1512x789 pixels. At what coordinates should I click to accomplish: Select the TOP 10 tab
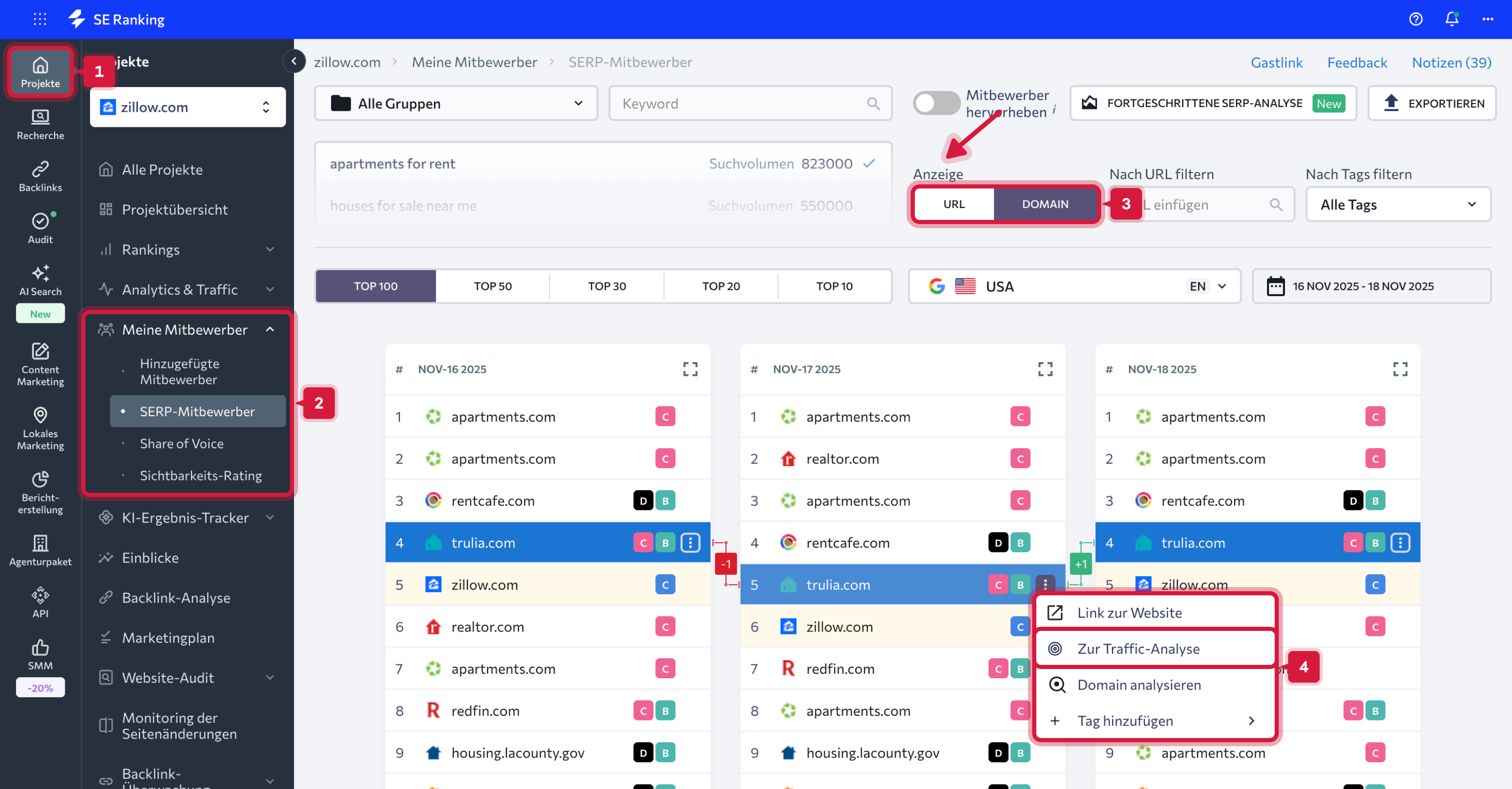pos(834,286)
